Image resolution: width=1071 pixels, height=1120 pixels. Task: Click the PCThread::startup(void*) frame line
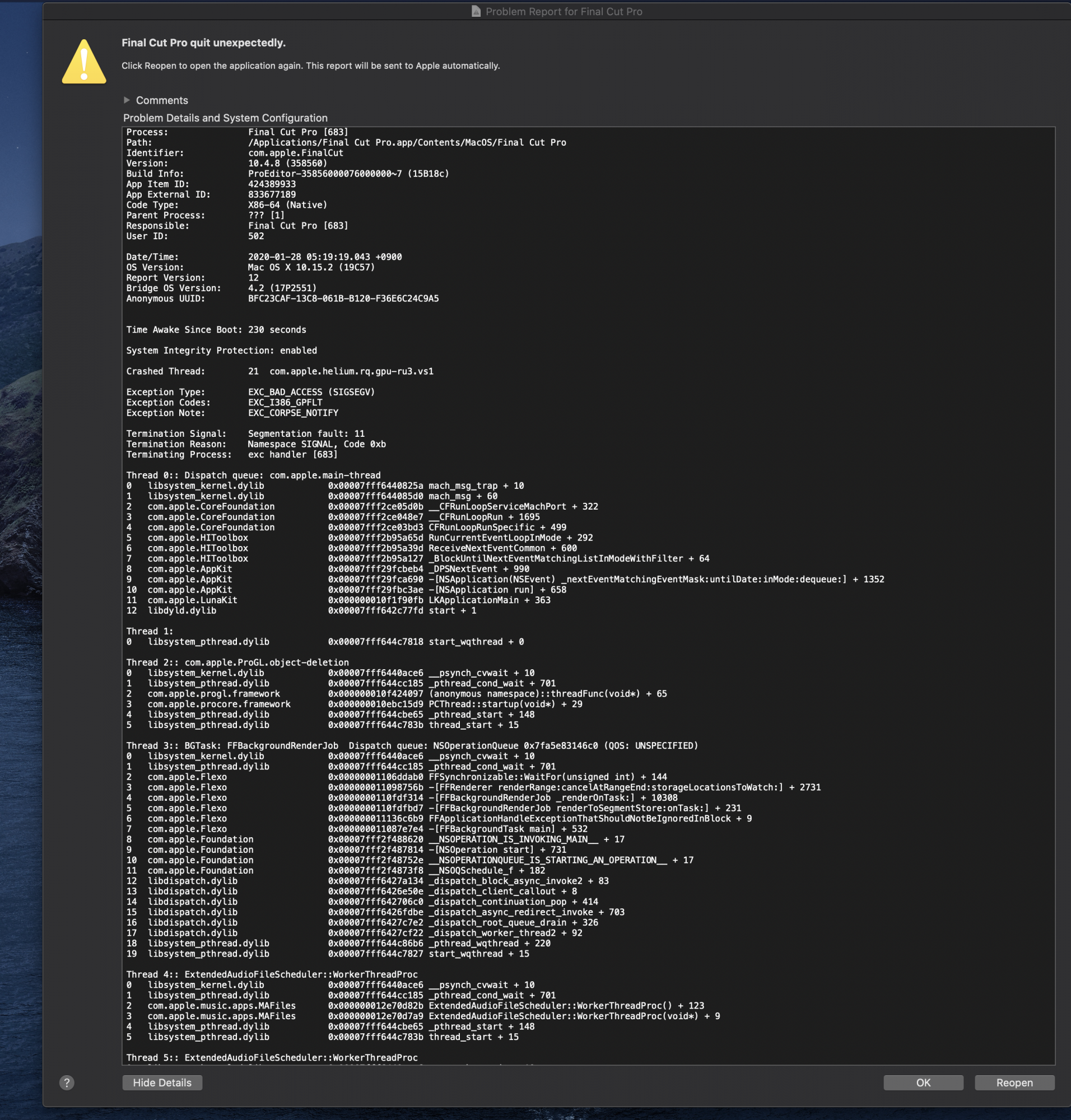click(355, 704)
